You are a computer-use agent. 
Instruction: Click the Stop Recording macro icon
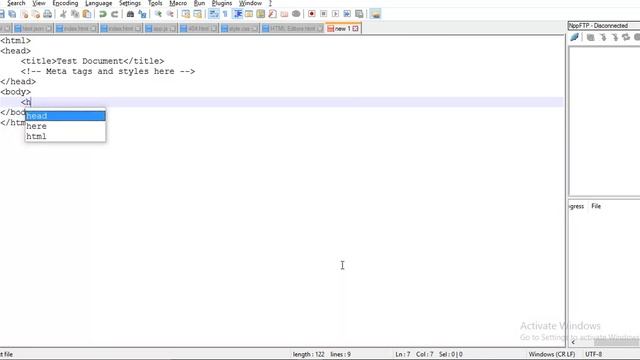click(x=323, y=14)
